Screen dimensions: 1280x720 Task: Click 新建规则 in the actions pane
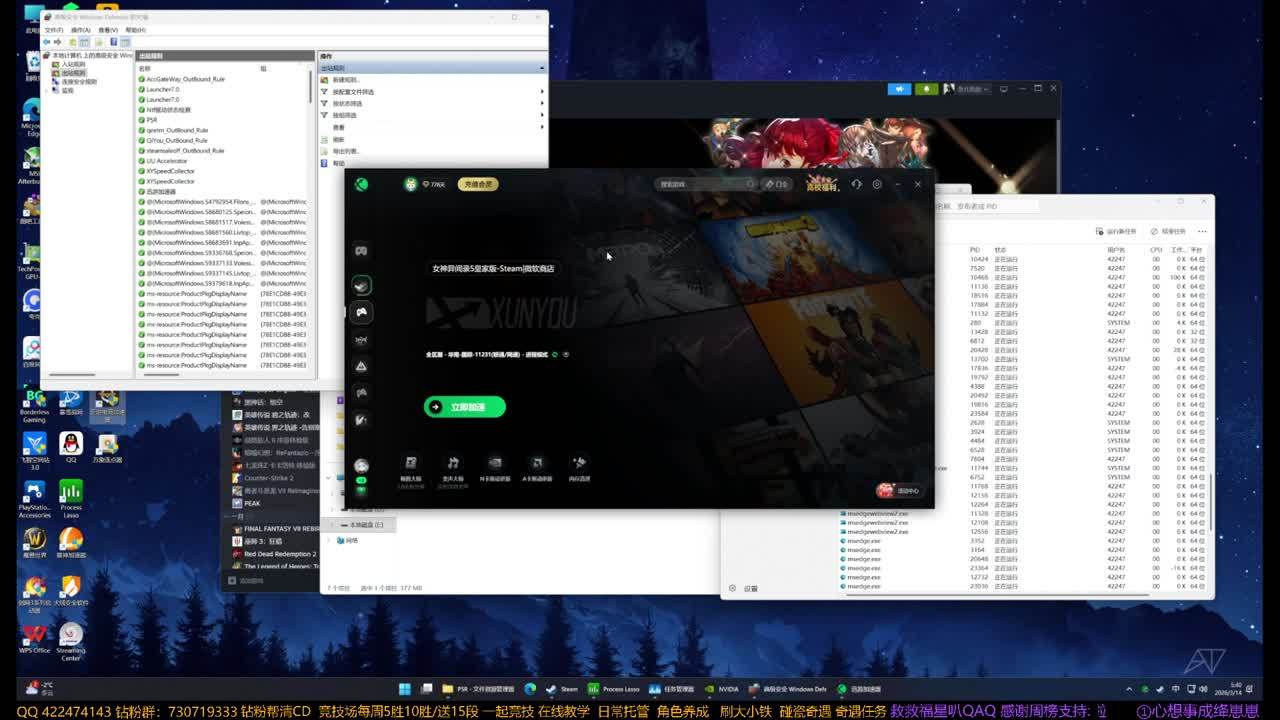point(345,80)
